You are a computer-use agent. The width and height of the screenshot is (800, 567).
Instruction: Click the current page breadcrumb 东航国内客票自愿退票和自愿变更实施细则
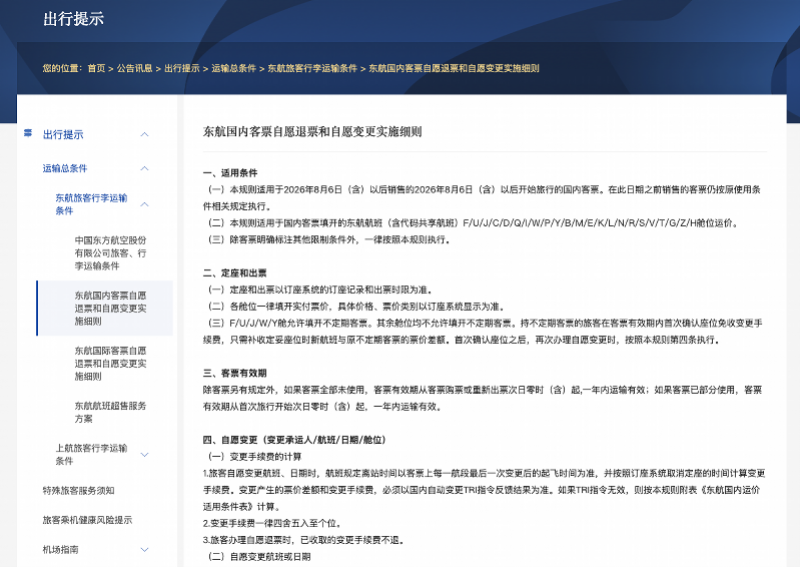[454, 68]
